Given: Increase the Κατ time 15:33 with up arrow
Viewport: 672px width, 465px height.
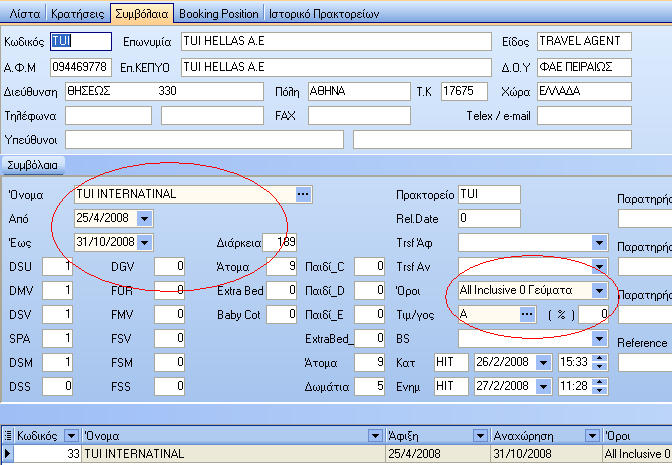Looking at the screenshot, I should [x=600, y=359].
